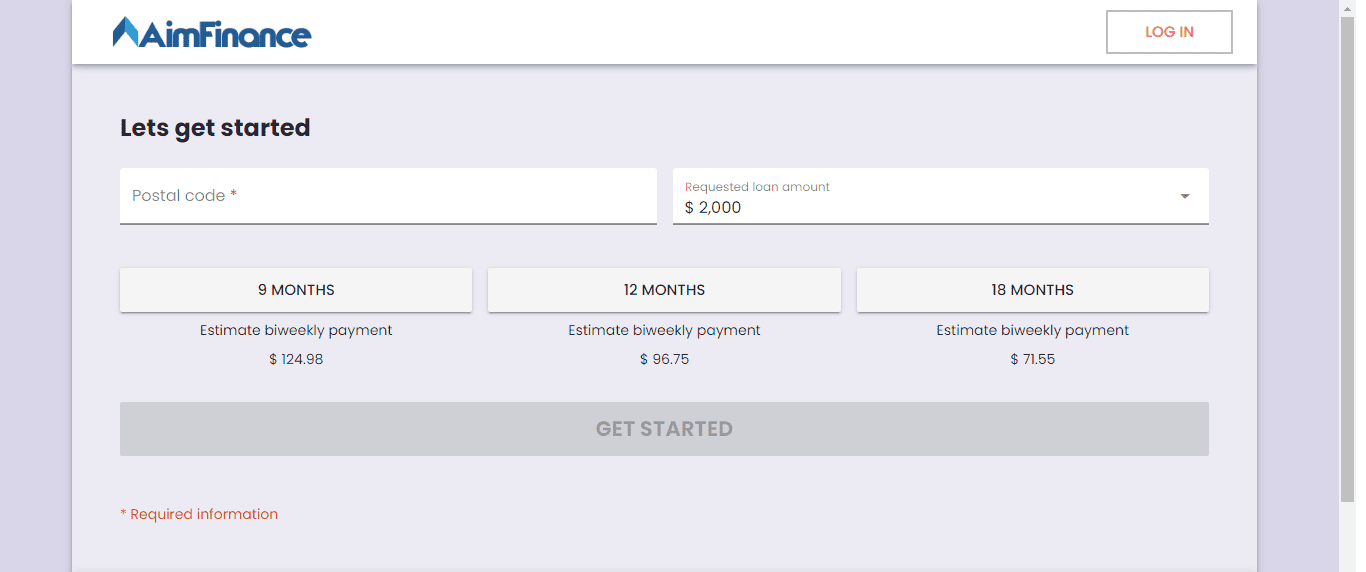This screenshot has width=1366, height=572.
Task: Click the $ 2,000 selected loan value
Action: (x=713, y=207)
